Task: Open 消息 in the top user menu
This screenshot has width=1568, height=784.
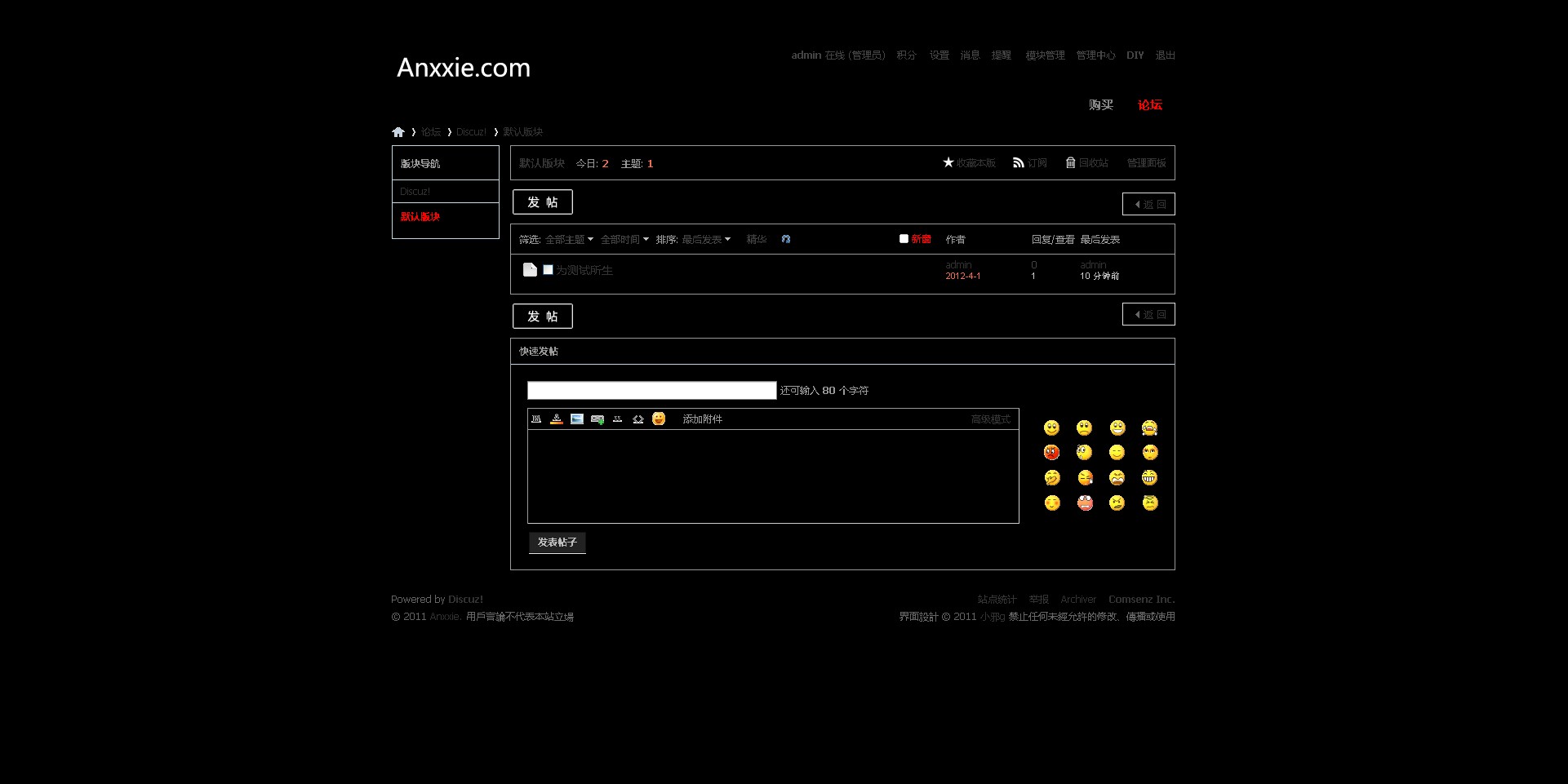Action: coord(971,55)
